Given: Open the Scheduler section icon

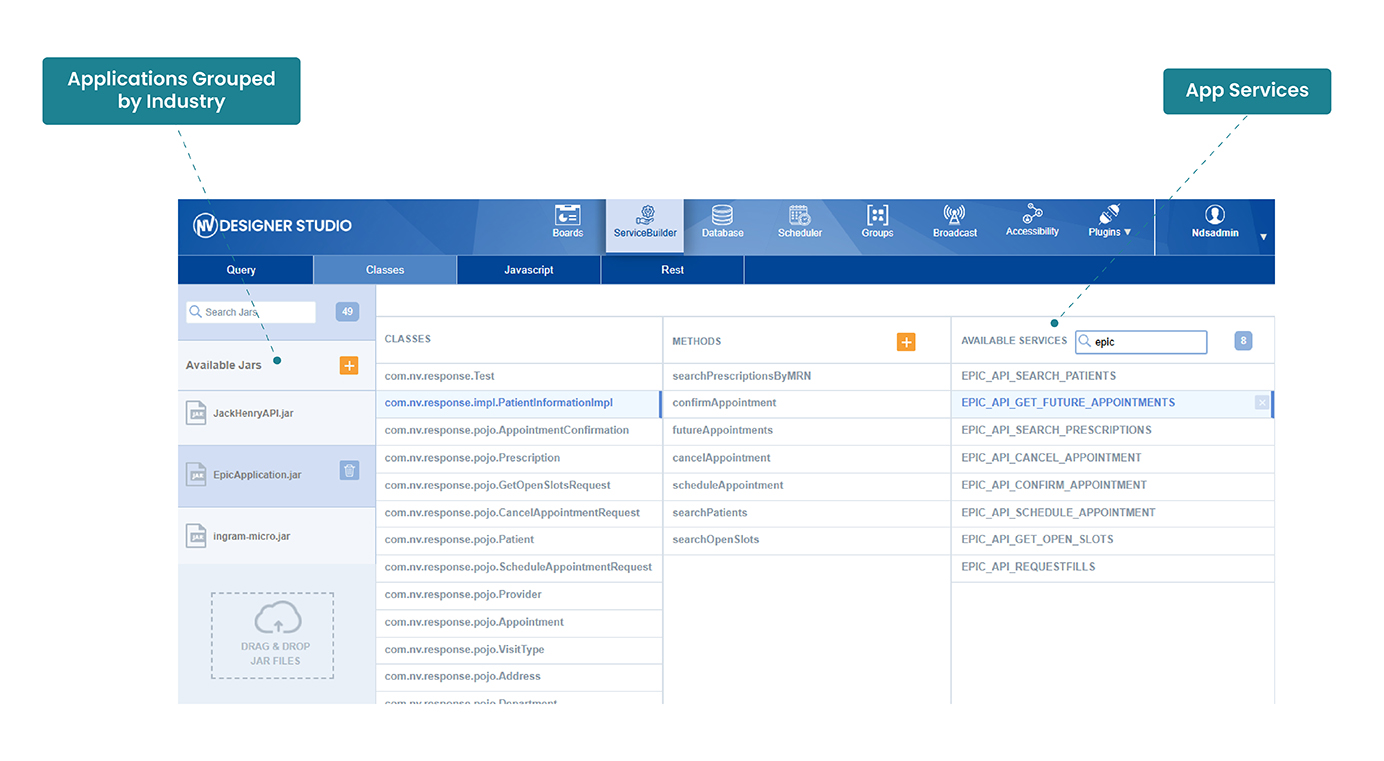Looking at the screenshot, I should click(800, 215).
